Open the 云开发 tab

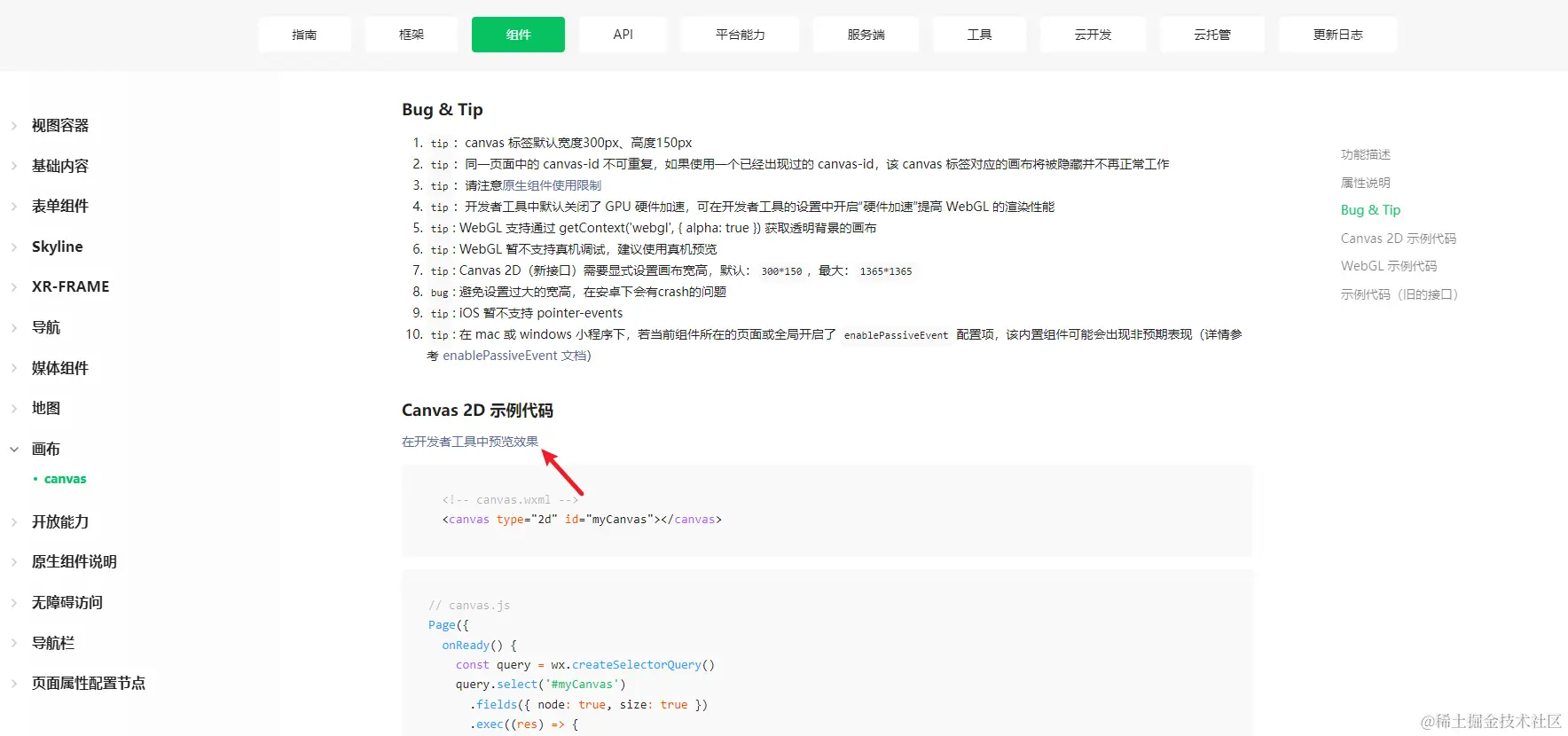click(1093, 35)
